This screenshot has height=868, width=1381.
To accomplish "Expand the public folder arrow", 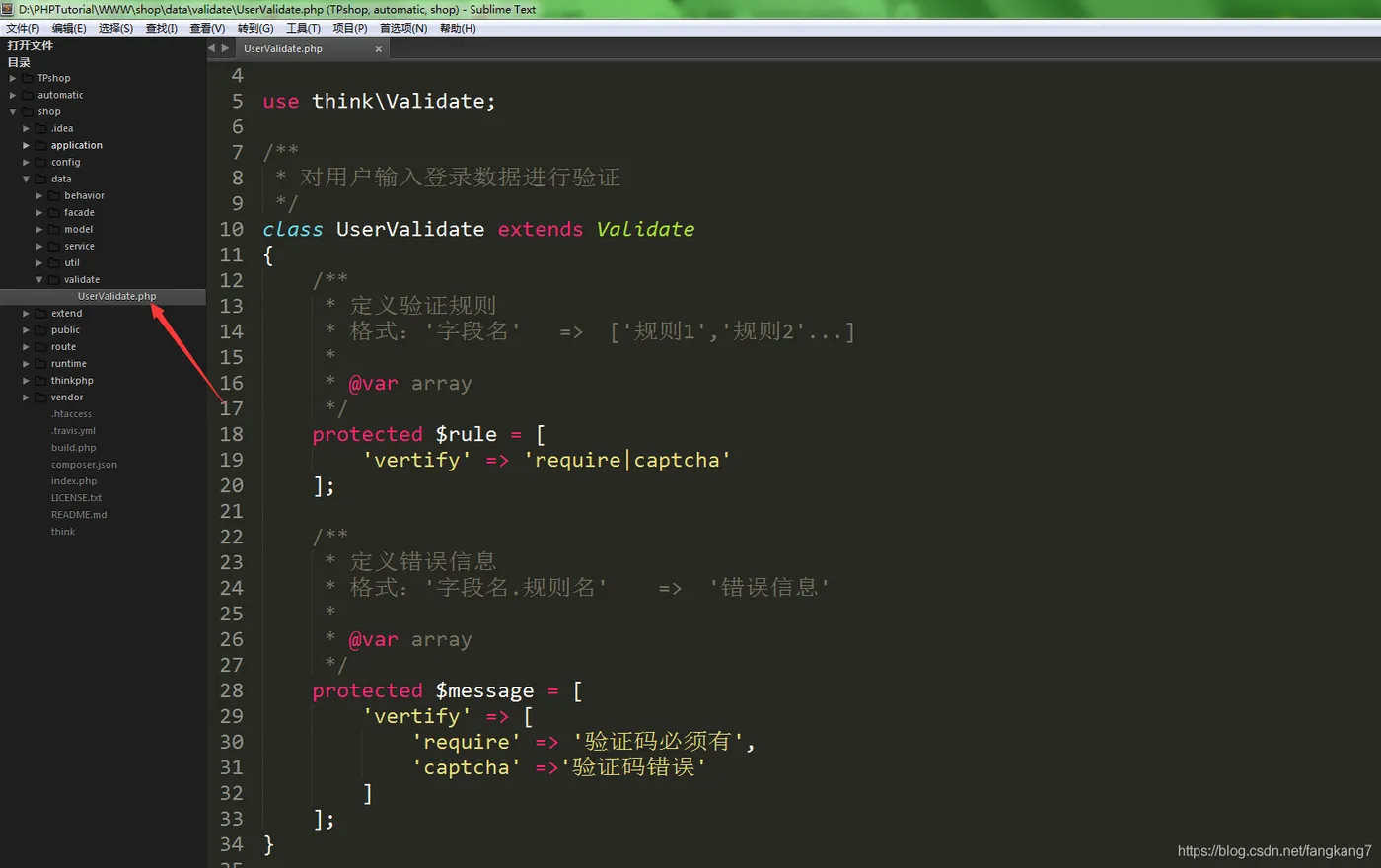I will click(27, 329).
